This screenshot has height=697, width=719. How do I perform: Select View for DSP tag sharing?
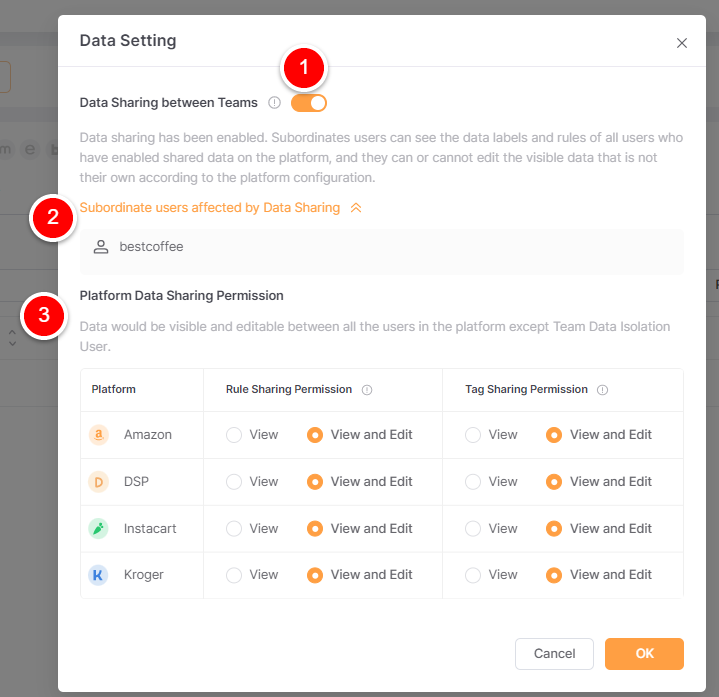point(473,481)
